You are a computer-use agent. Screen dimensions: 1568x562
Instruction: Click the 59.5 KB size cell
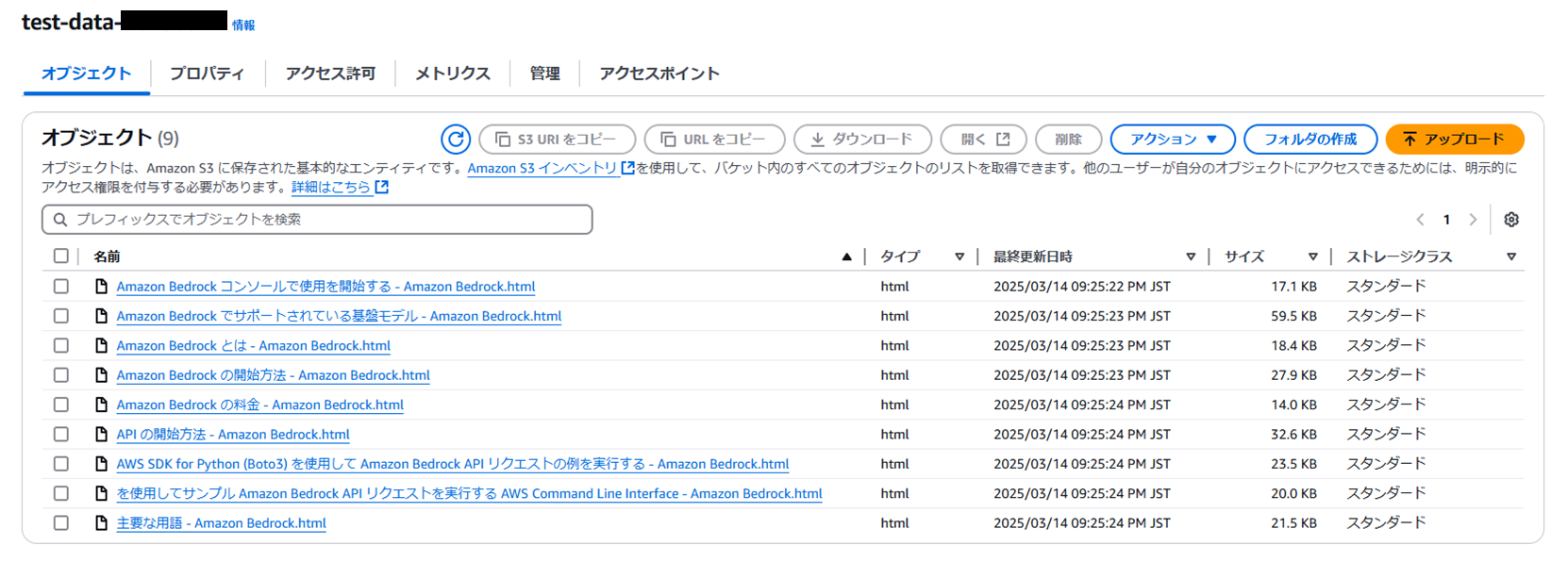pos(1293,316)
